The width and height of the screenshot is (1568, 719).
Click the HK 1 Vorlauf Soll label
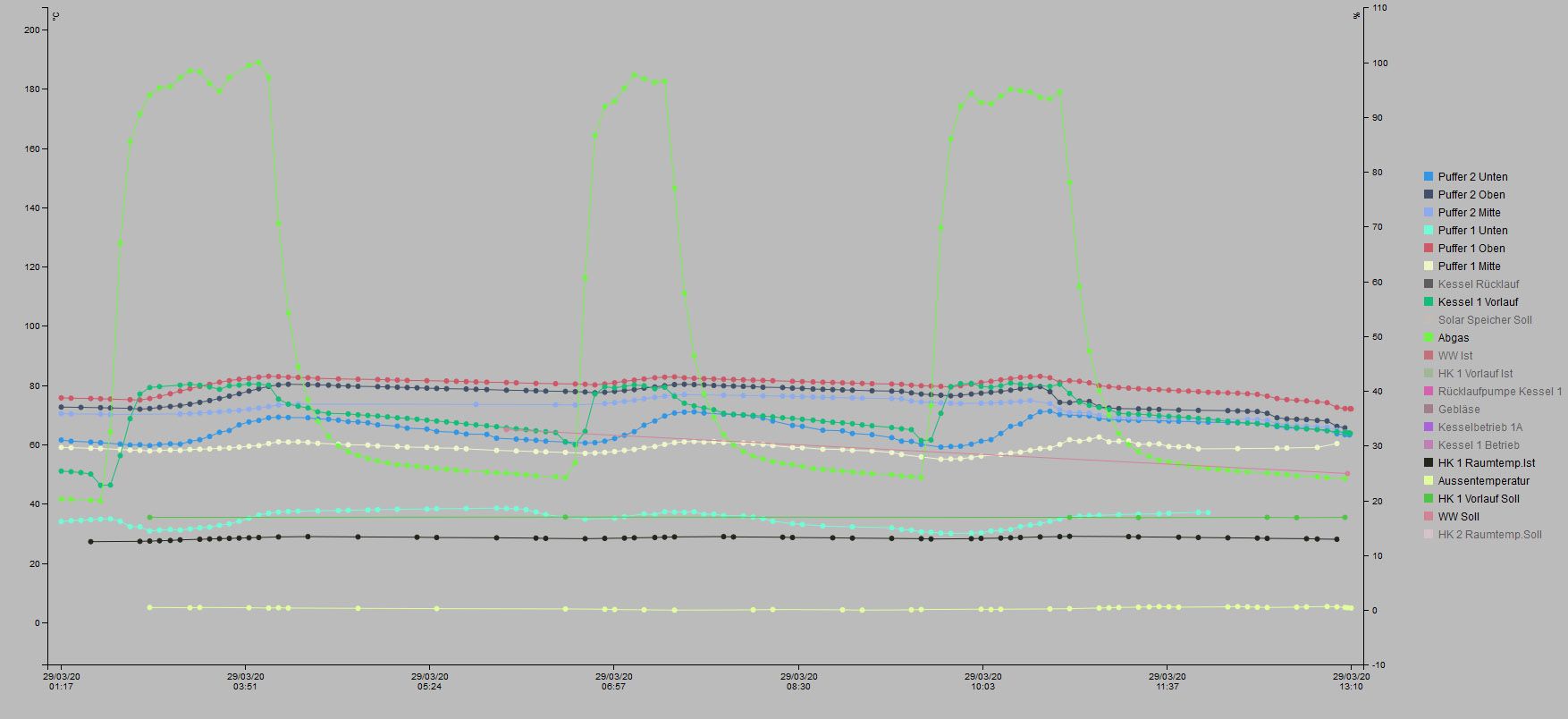(x=1478, y=499)
